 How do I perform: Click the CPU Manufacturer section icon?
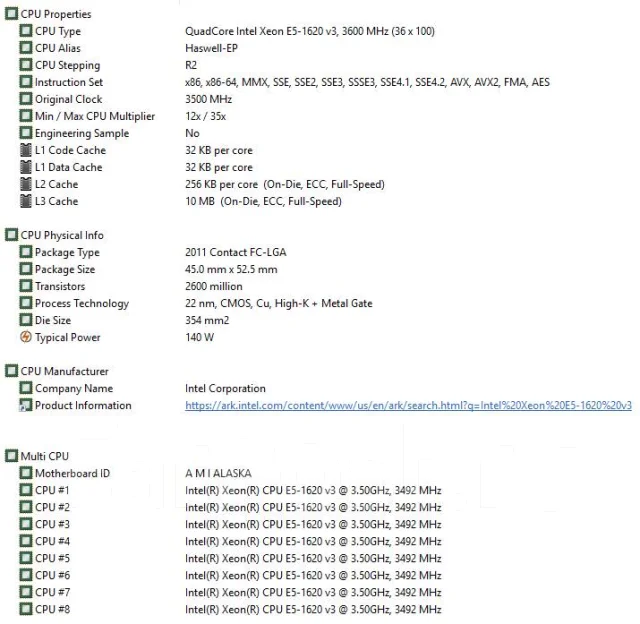11,371
